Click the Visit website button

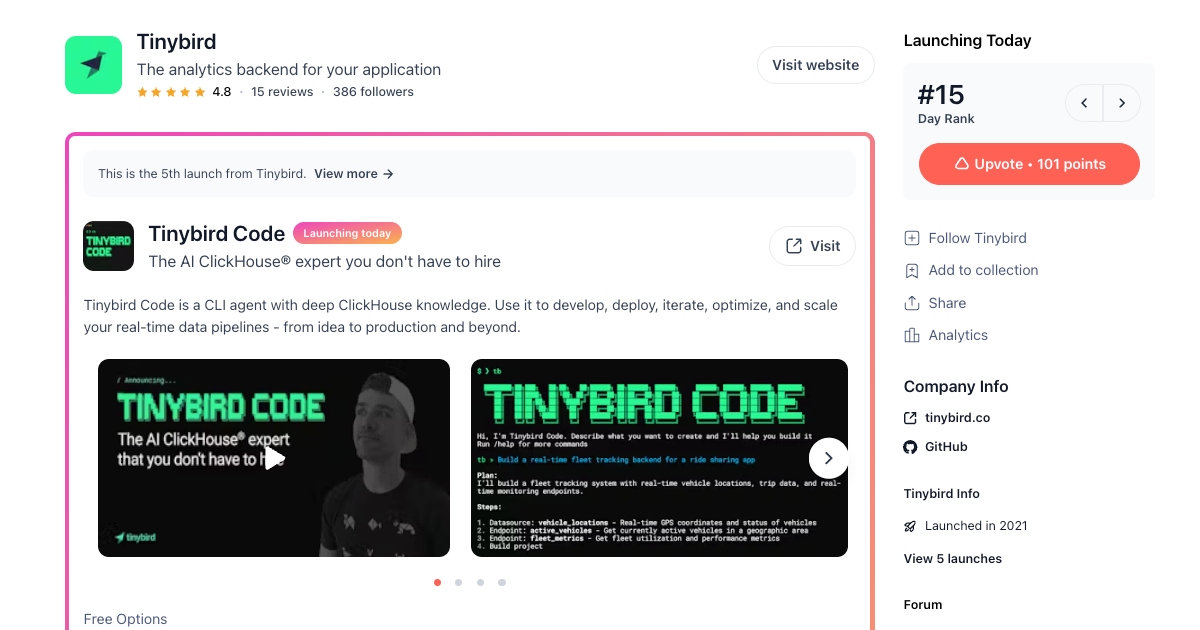(815, 65)
